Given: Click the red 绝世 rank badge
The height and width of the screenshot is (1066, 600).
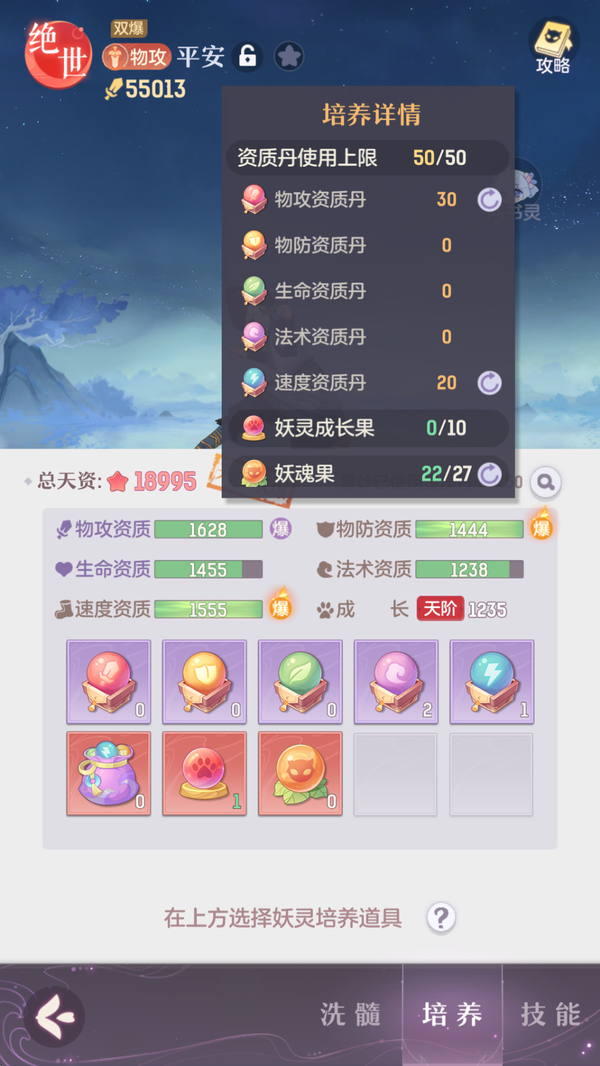Looking at the screenshot, I should pyautogui.click(x=58, y=54).
